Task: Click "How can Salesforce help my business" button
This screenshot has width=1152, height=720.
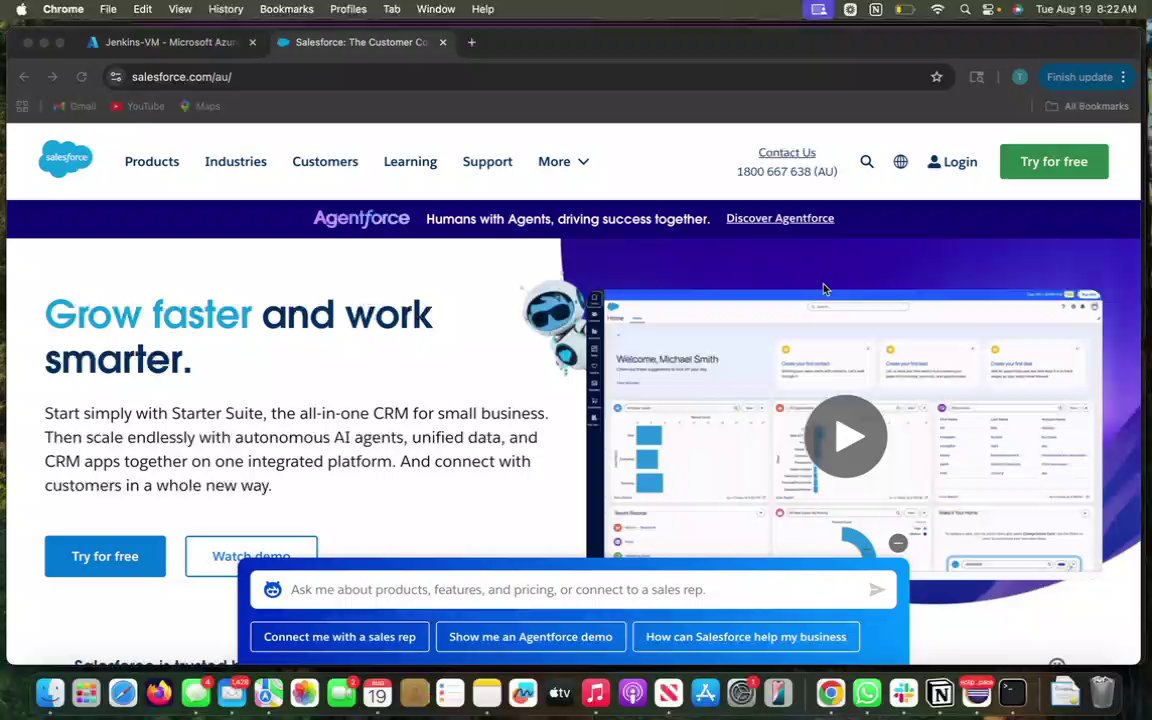Action: (x=746, y=637)
